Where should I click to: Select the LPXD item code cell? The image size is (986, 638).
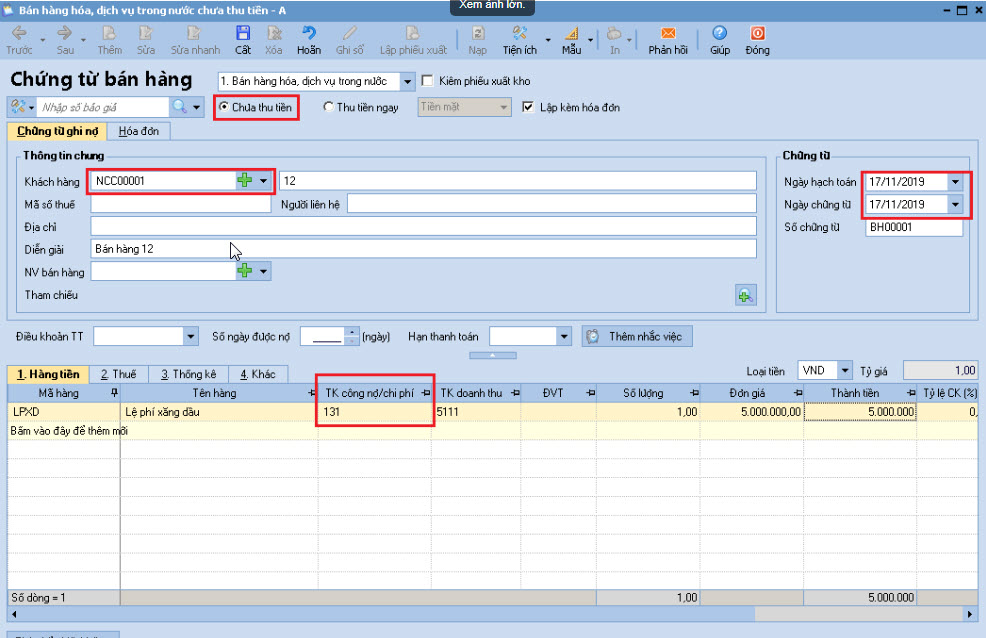(x=64, y=412)
